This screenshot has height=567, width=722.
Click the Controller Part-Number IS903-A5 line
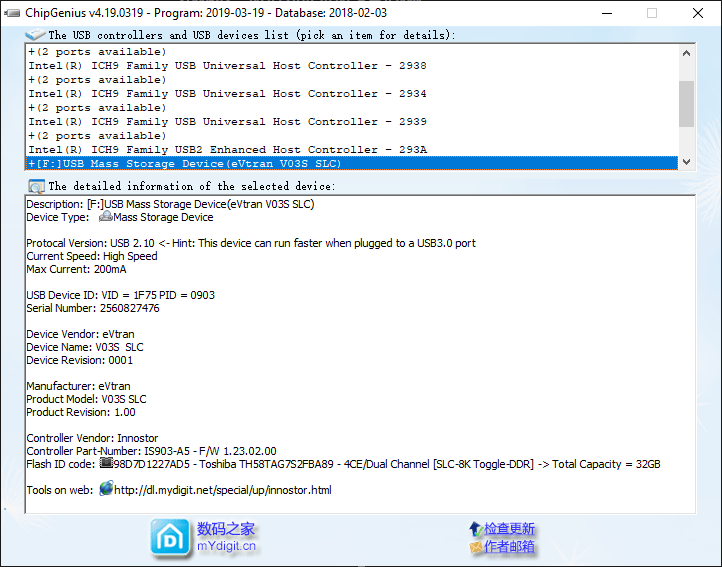151,451
